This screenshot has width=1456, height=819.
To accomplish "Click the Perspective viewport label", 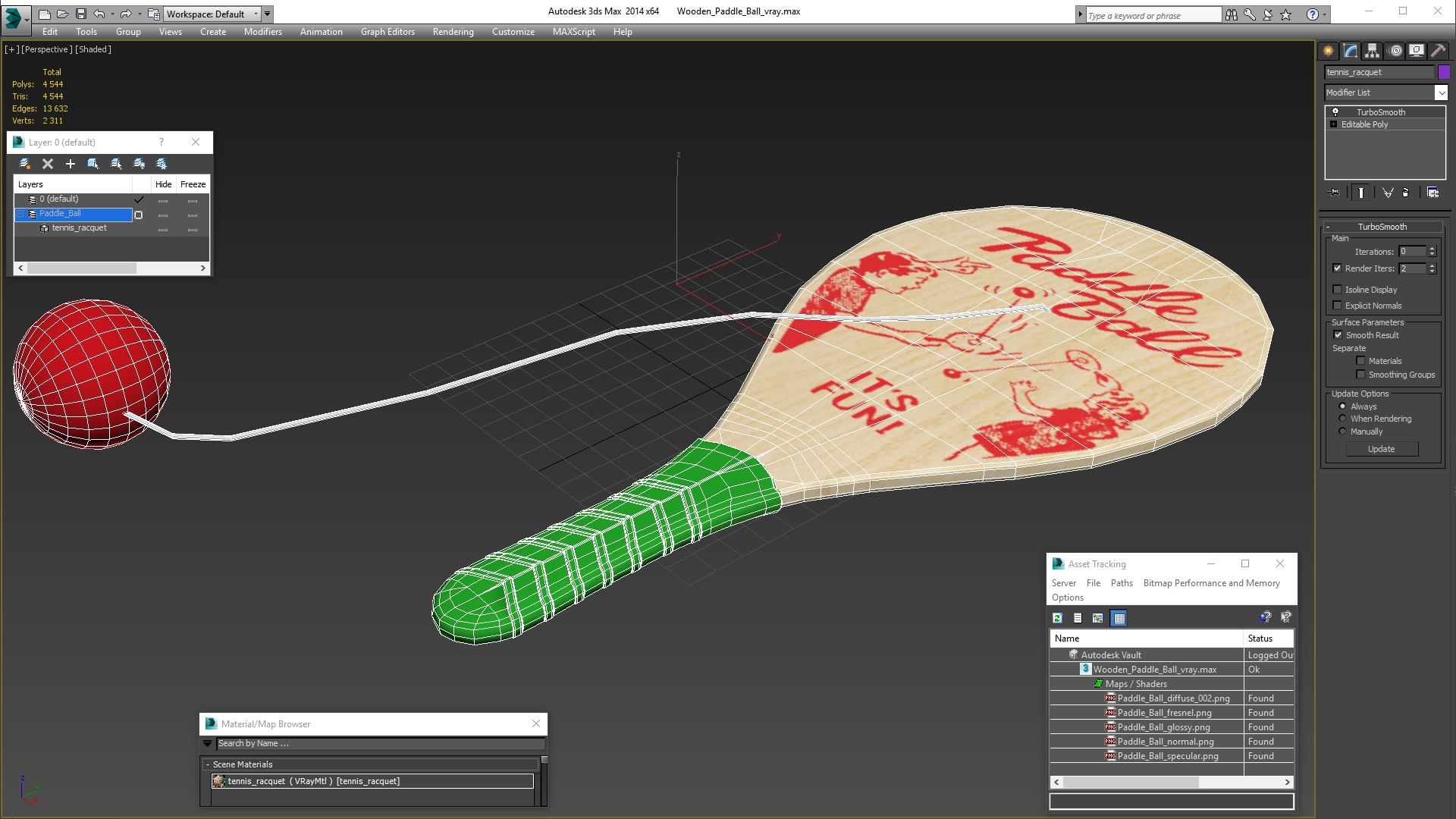I will (47, 49).
